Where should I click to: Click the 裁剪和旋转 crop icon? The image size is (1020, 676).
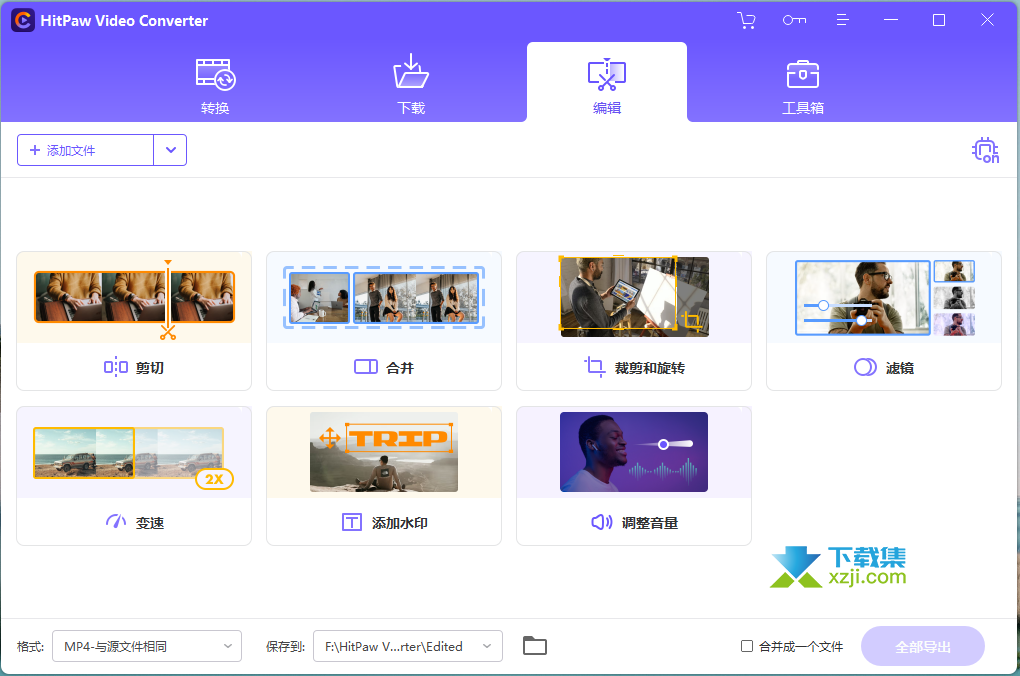coord(595,367)
